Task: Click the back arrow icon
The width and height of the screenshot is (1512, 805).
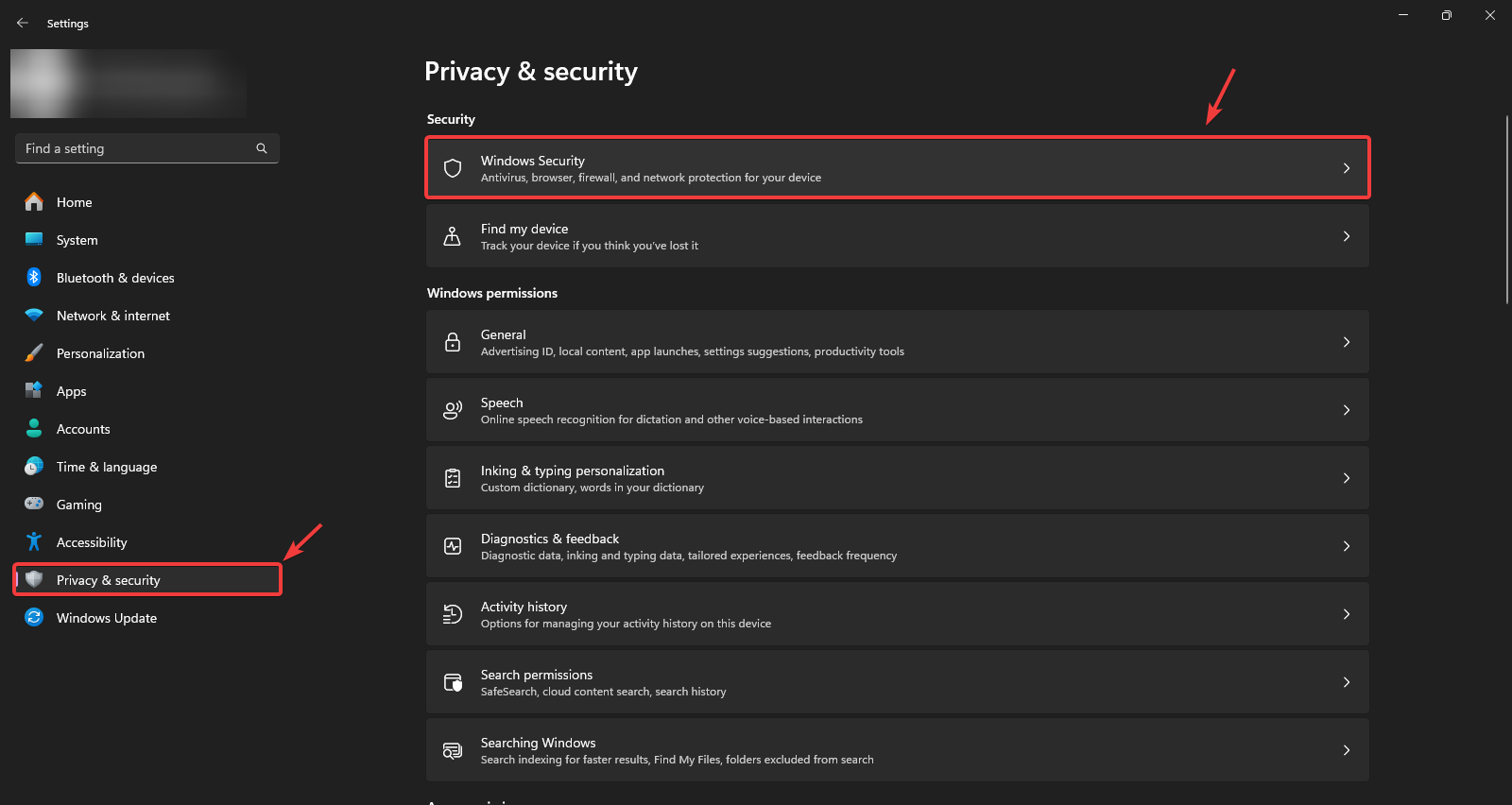Action: click(x=23, y=23)
